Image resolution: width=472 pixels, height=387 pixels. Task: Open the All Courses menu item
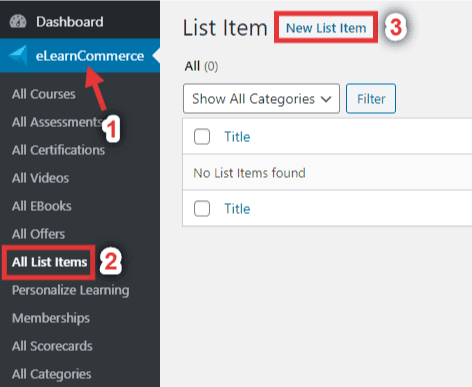(x=44, y=94)
